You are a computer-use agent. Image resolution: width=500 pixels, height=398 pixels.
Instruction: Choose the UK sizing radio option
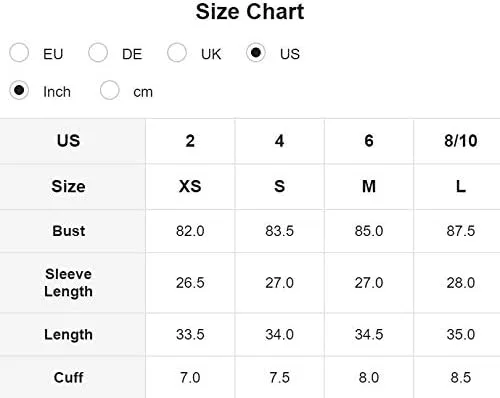point(177,53)
